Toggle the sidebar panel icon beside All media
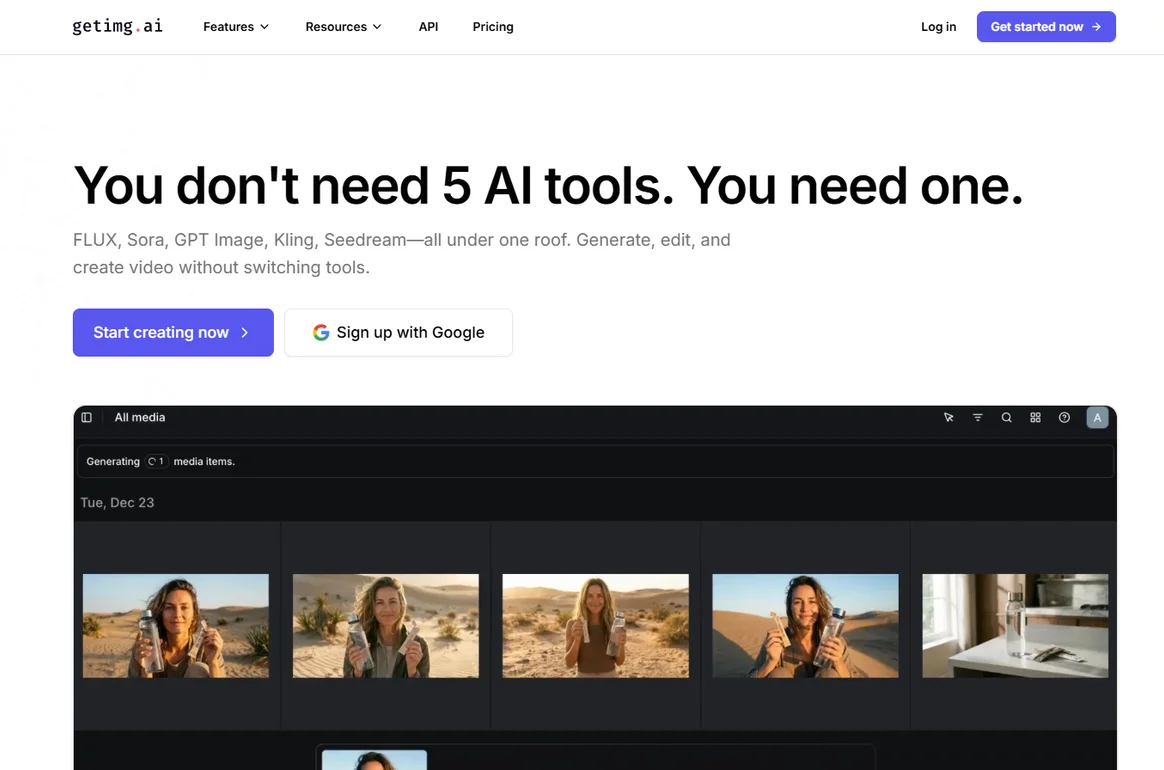 [87, 418]
